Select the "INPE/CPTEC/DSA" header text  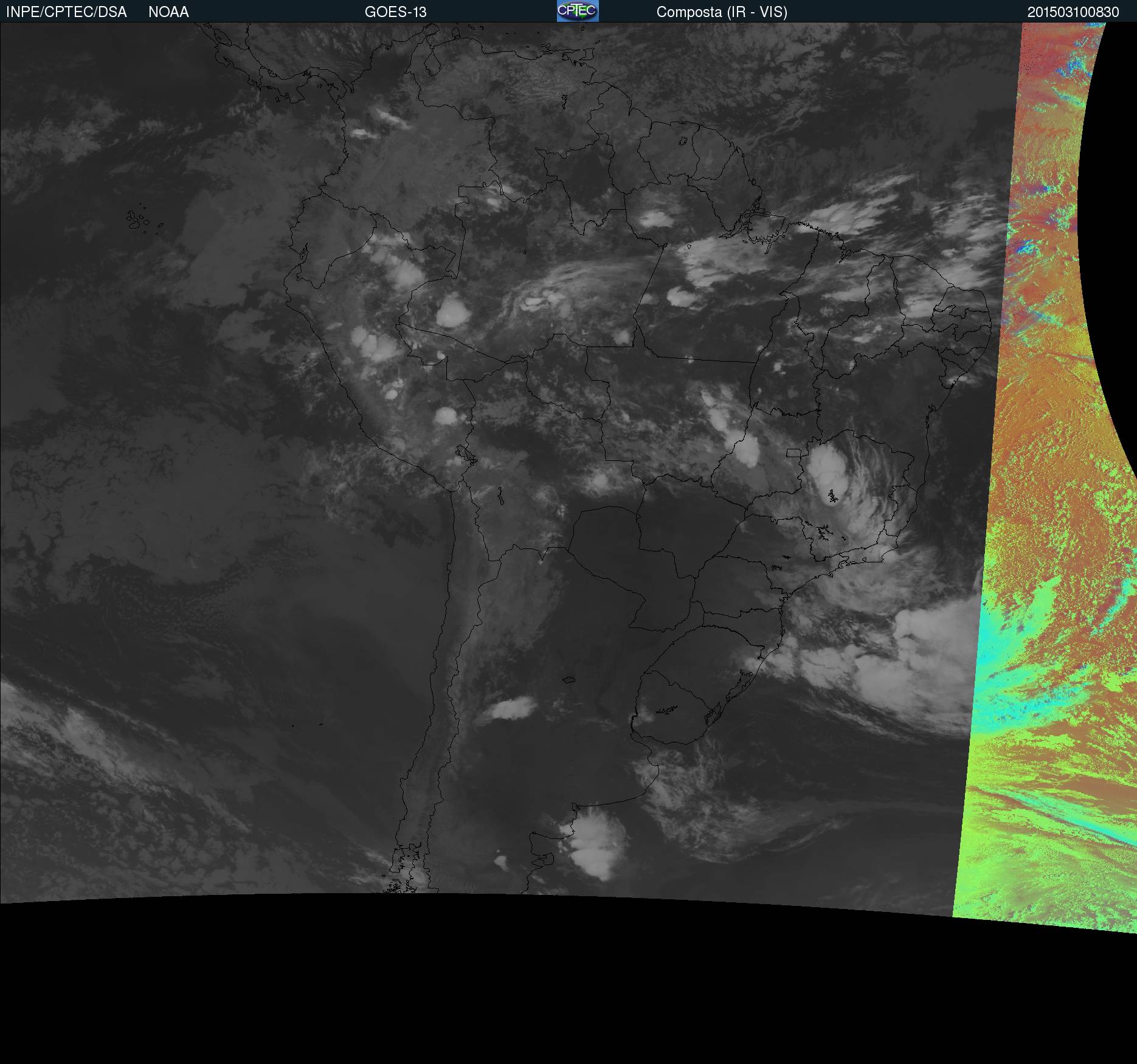[x=66, y=12]
